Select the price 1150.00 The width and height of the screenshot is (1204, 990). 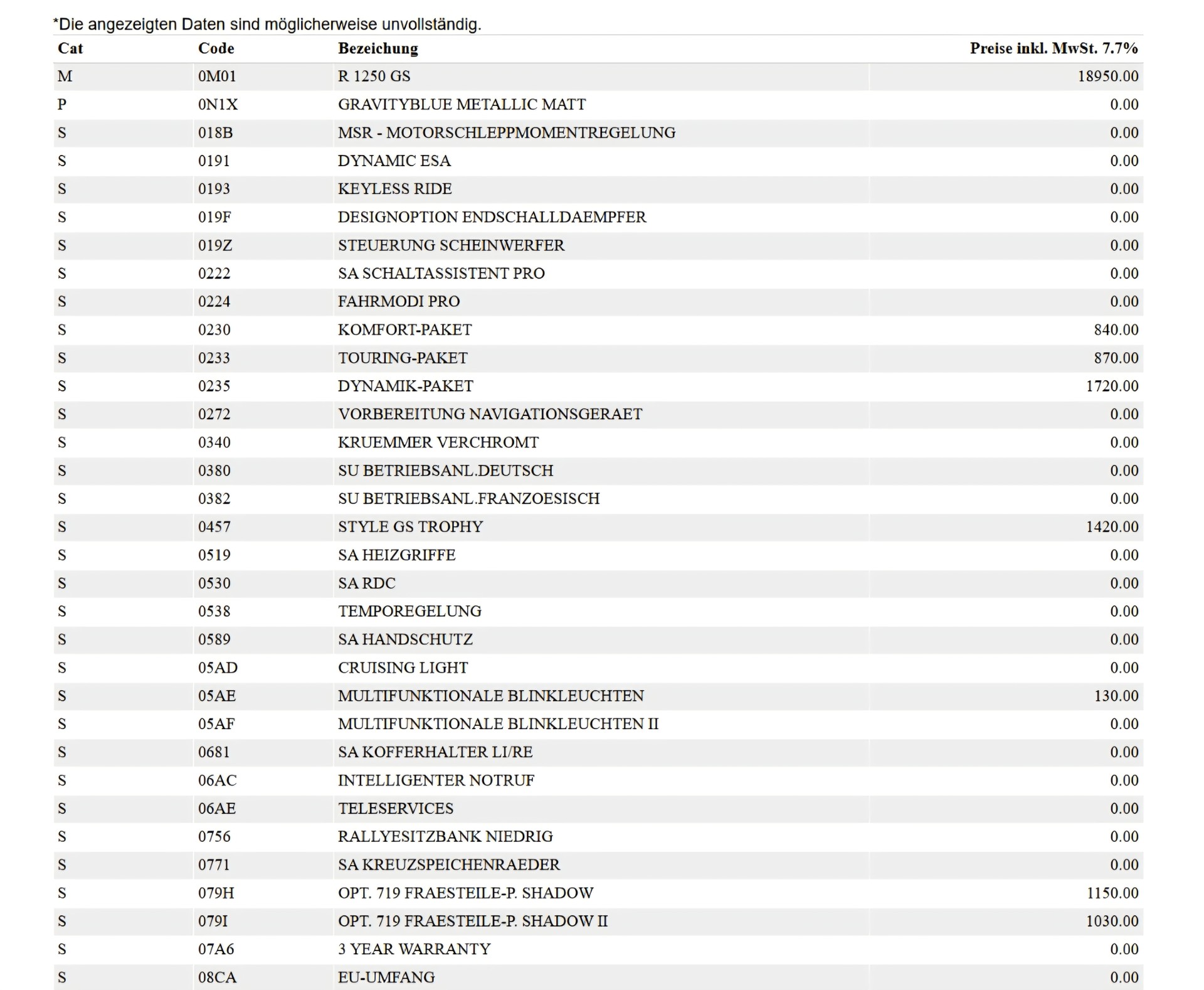pyautogui.click(x=1112, y=893)
